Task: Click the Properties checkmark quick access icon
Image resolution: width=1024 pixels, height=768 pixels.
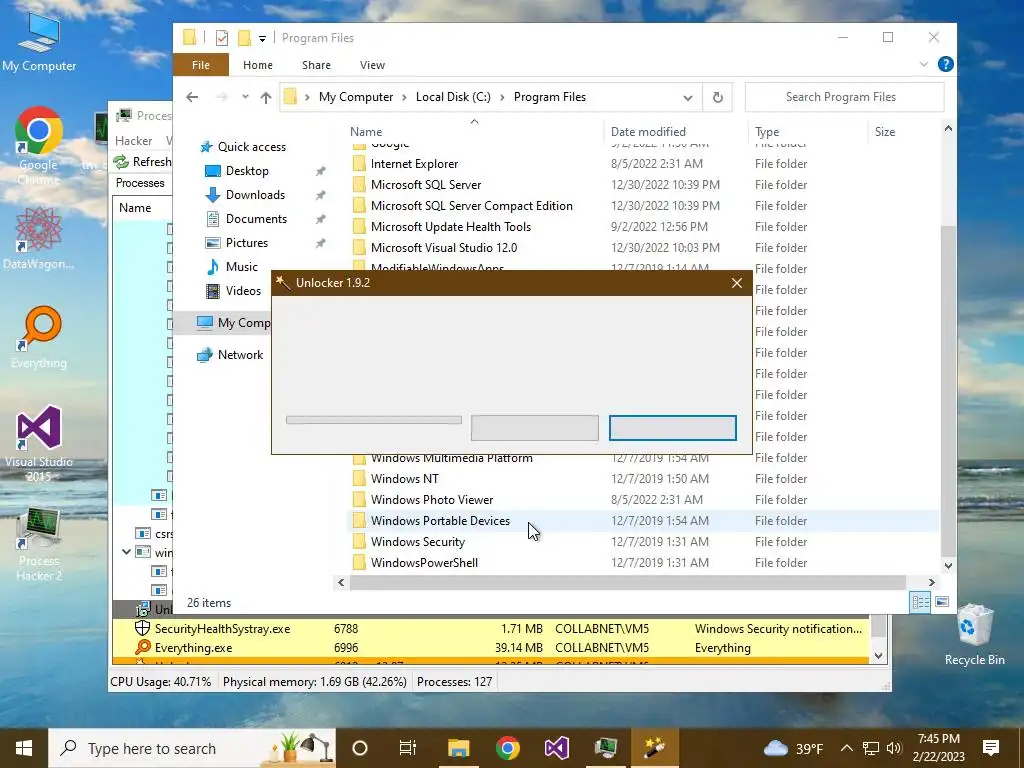Action: (x=222, y=38)
